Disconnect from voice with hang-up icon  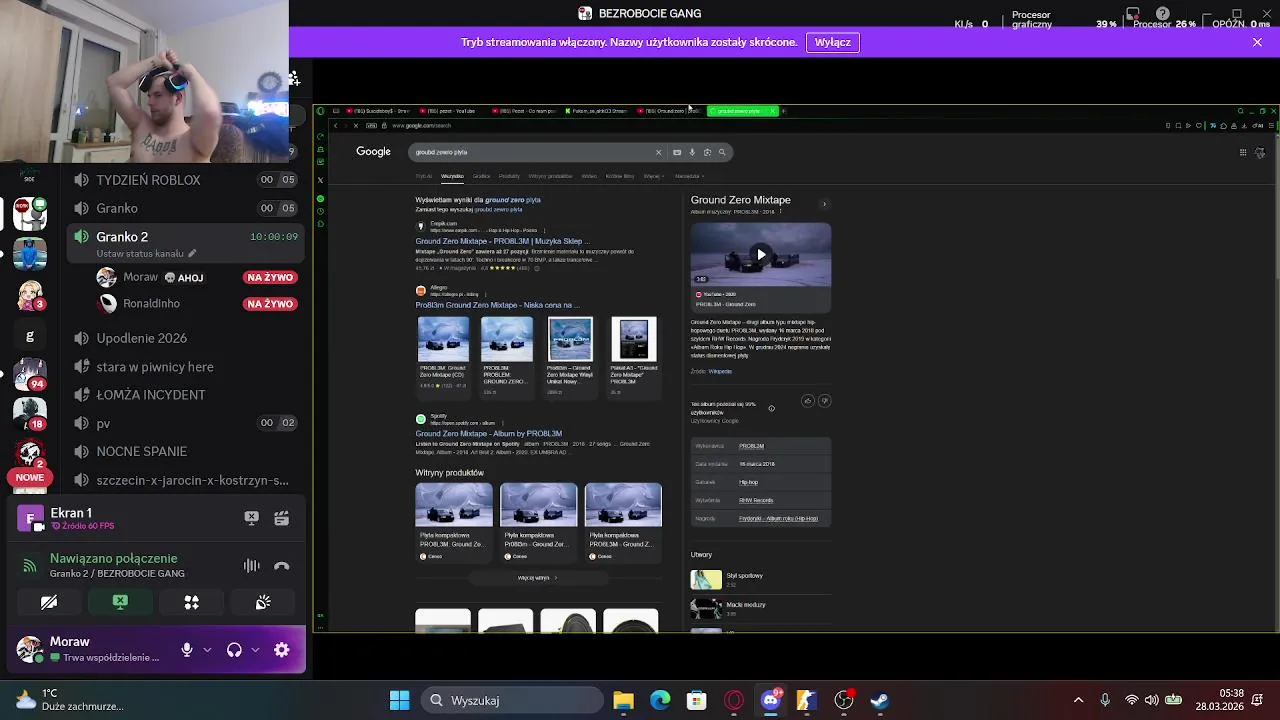[281, 566]
